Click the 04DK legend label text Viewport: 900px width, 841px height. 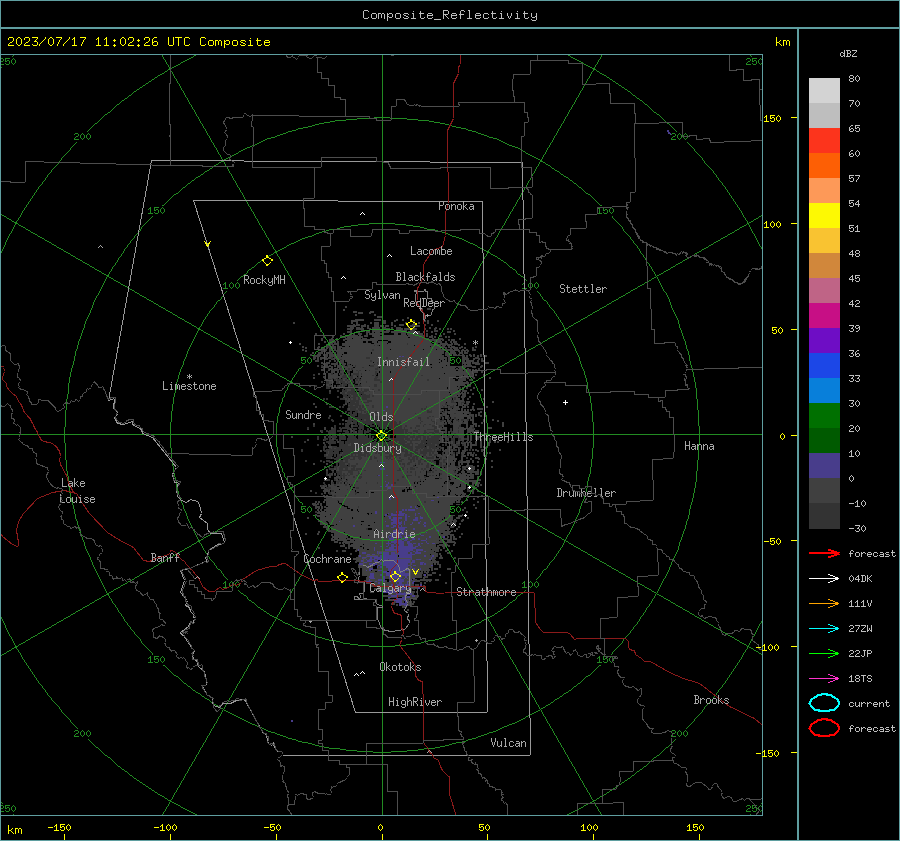860,579
